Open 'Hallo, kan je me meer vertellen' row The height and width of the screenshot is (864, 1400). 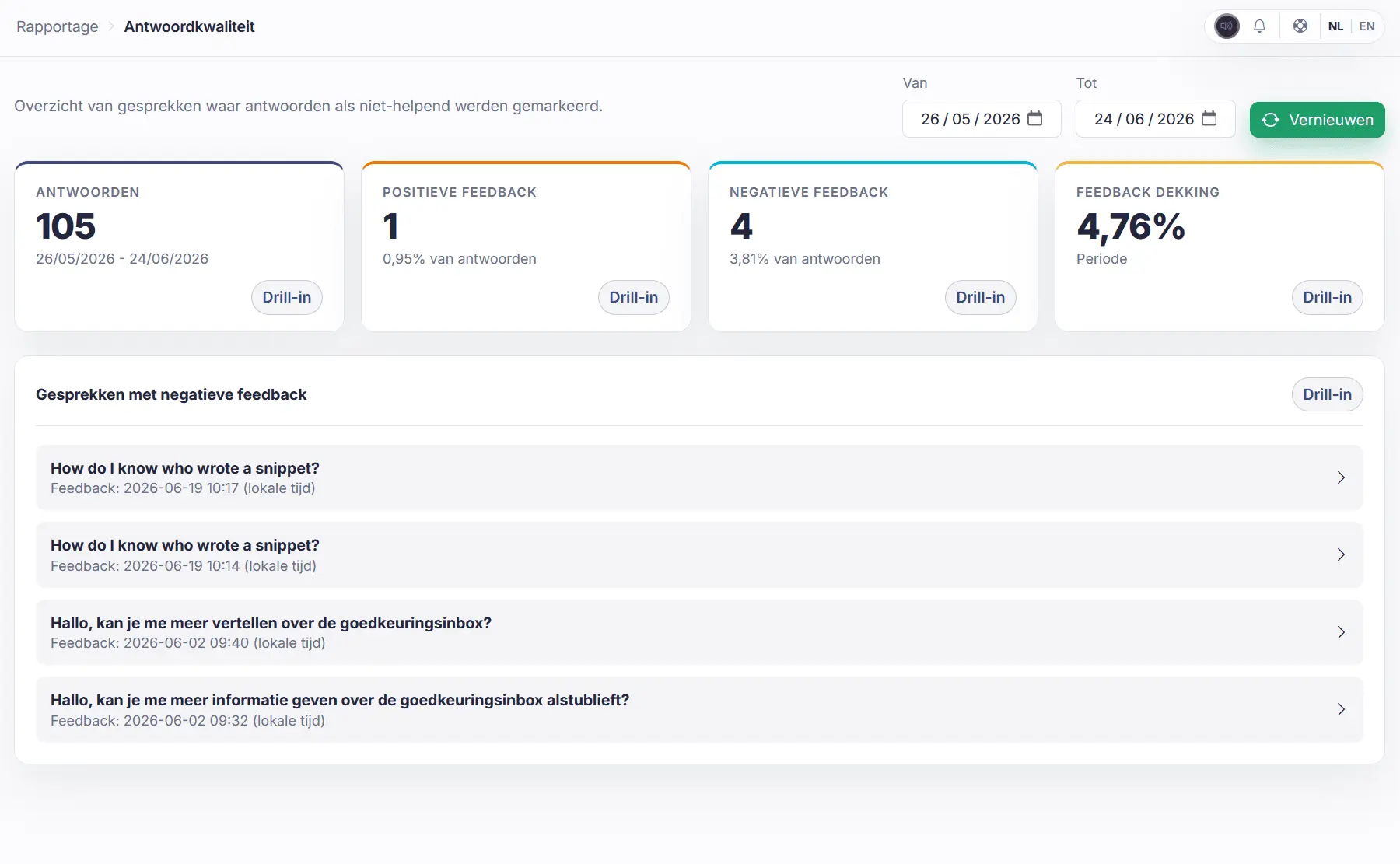point(699,631)
